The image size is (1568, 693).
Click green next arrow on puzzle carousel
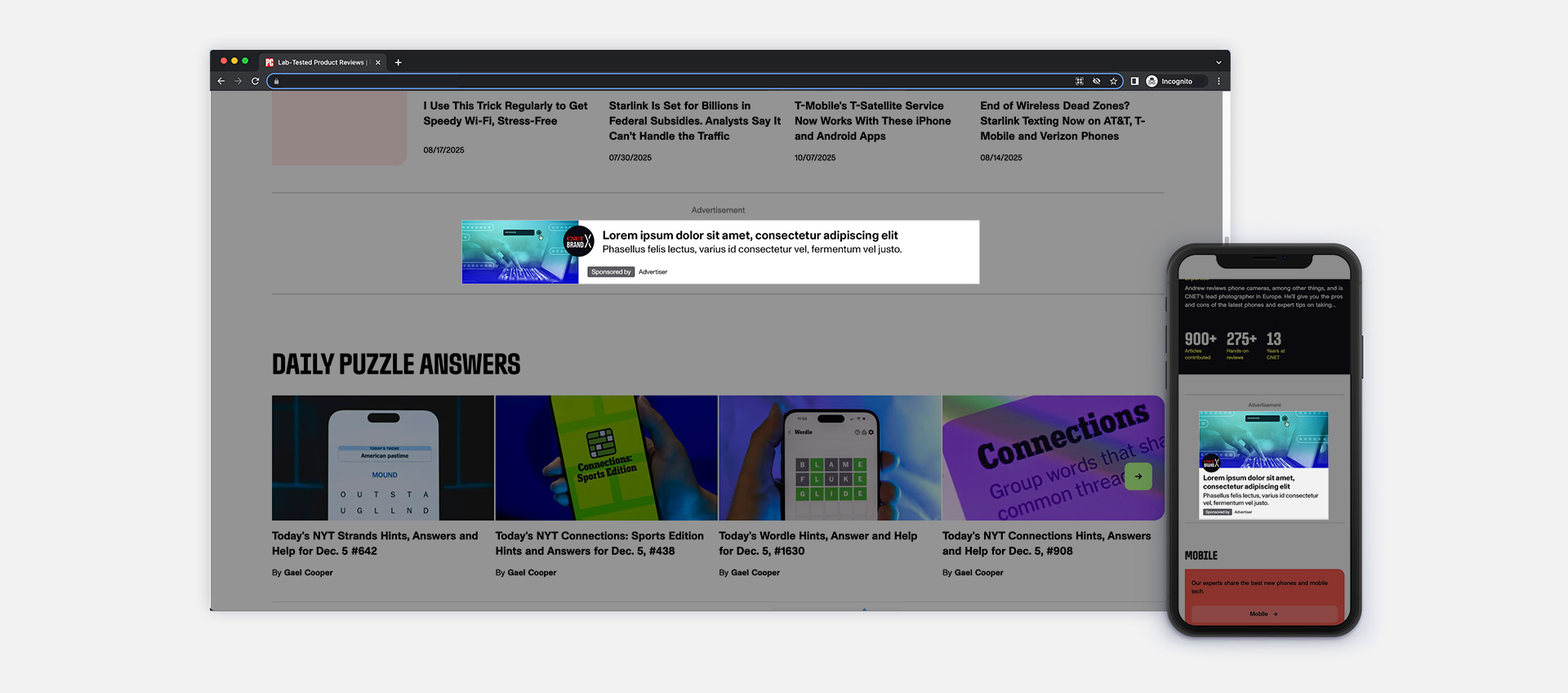coord(1138,476)
